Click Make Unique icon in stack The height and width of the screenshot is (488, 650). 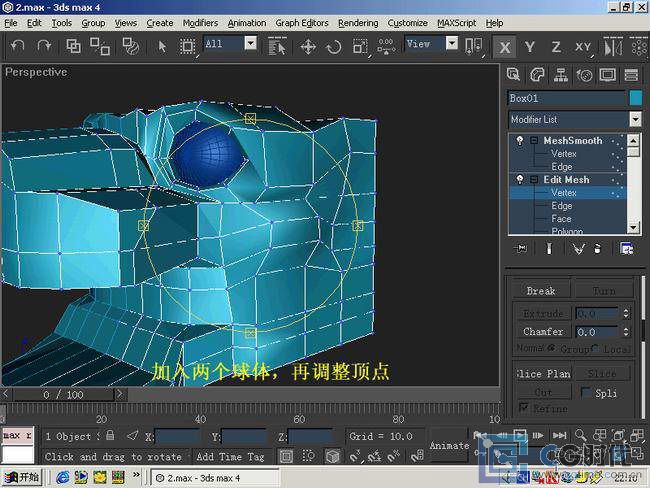578,248
